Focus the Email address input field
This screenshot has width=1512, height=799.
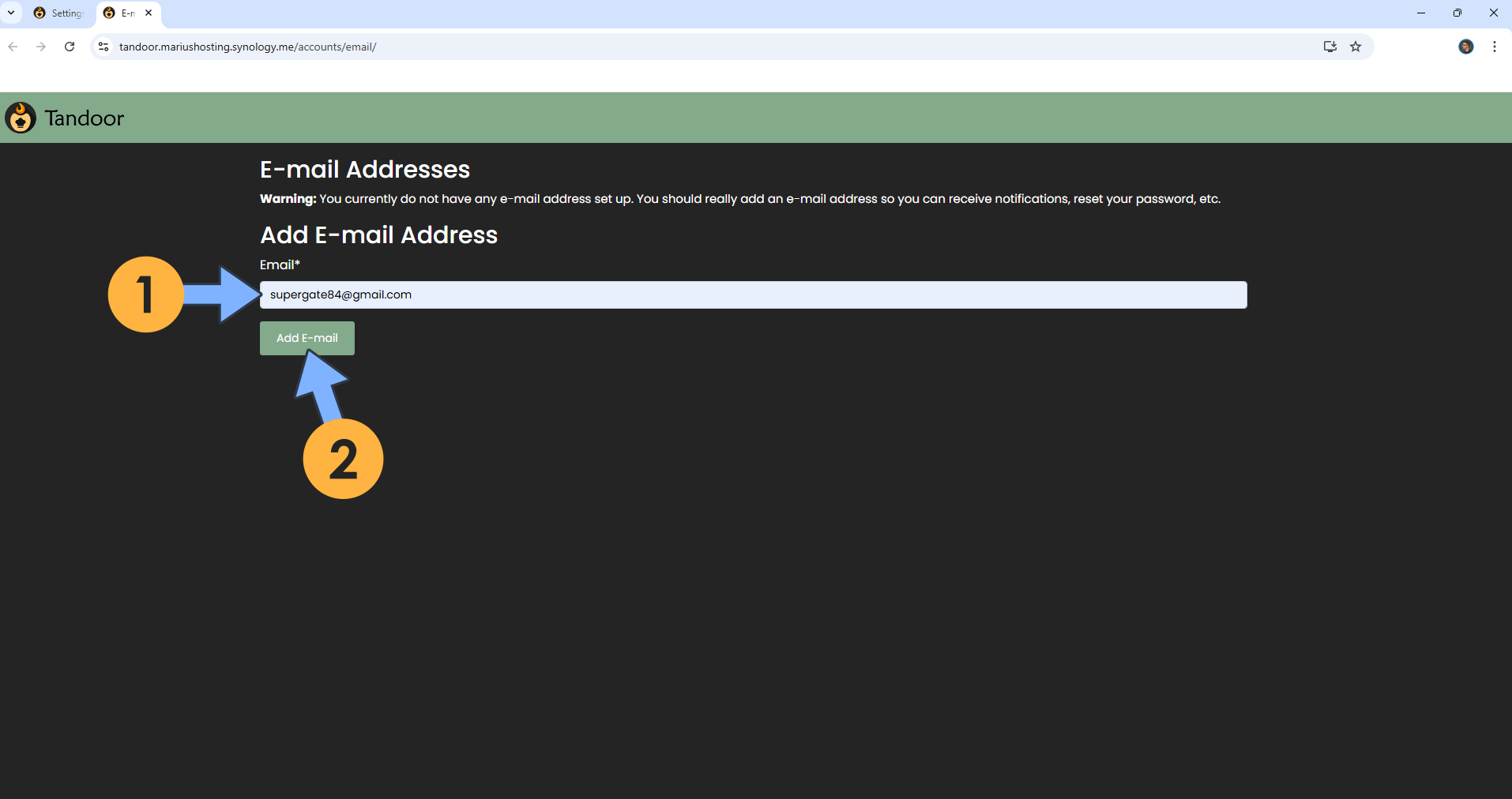(753, 295)
